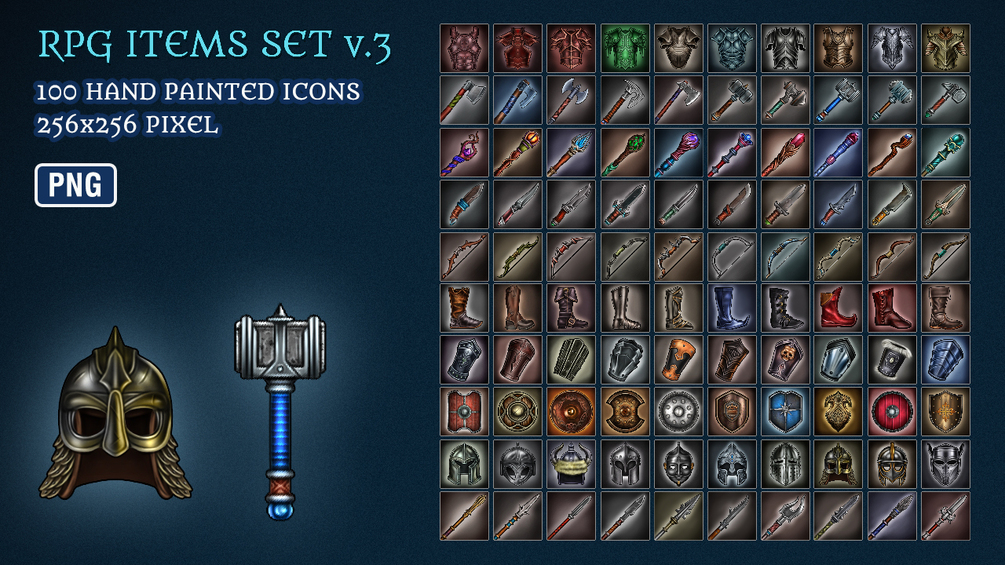1005x565 pixels.
Task: Select the last spear icon in the bottom row
Action: click(x=945, y=516)
